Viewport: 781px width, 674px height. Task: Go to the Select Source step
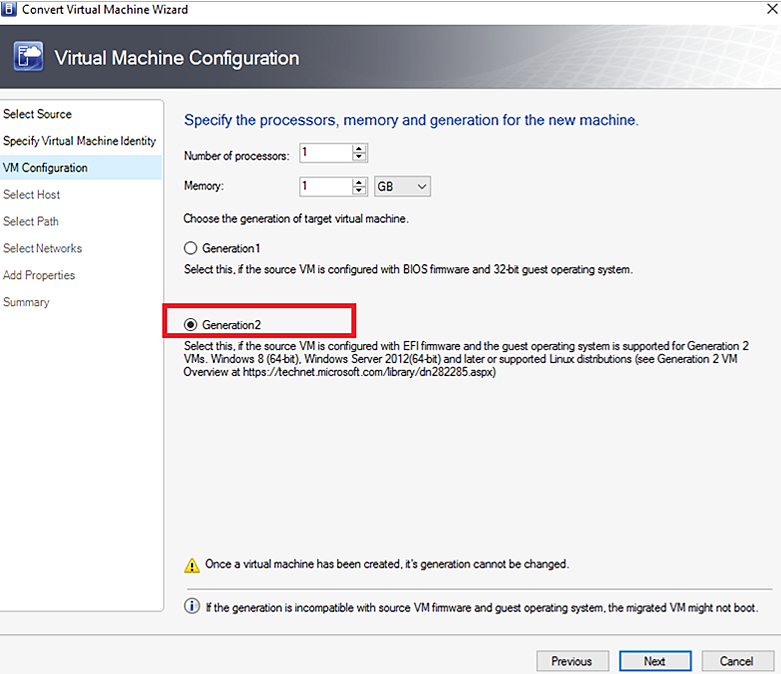pos(37,114)
